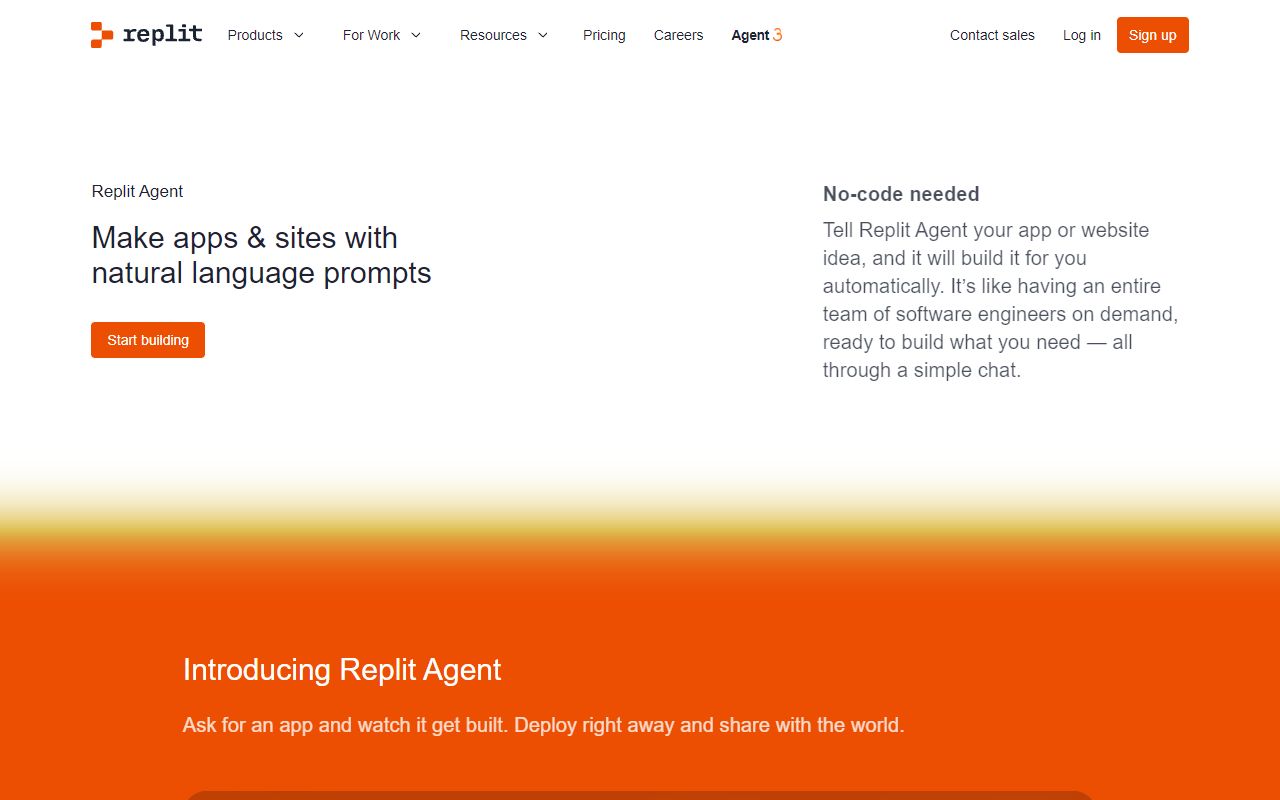1280x800 pixels.
Task: Click the No-code needed heading
Action: [x=900, y=194]
